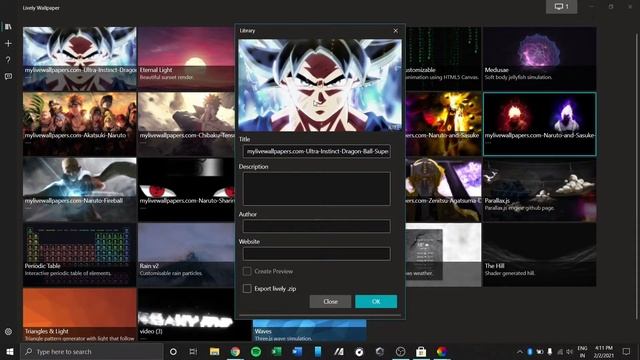Select the Eternal Light wallpaper tile
The height and width of the screenshot is (360, 640).
(x=186, y=59)
